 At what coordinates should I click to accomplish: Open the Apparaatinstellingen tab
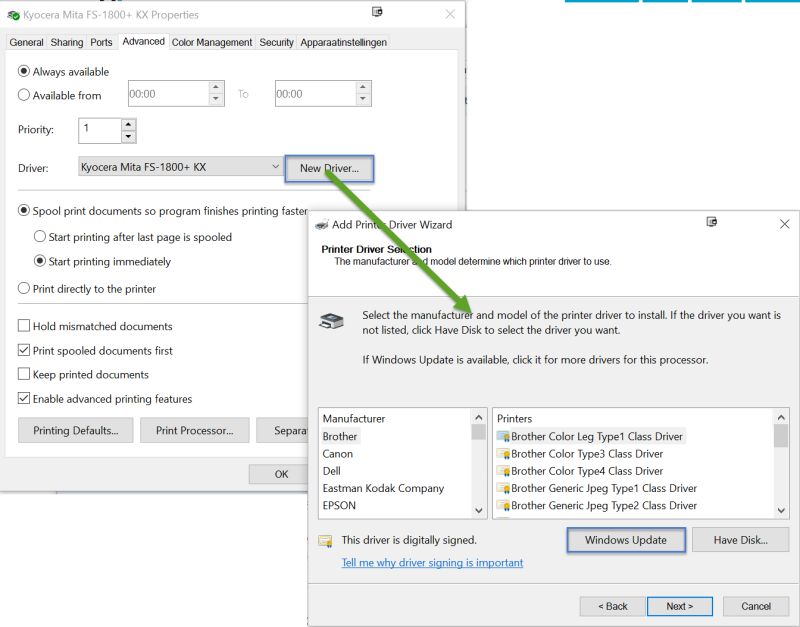(344, 42)
